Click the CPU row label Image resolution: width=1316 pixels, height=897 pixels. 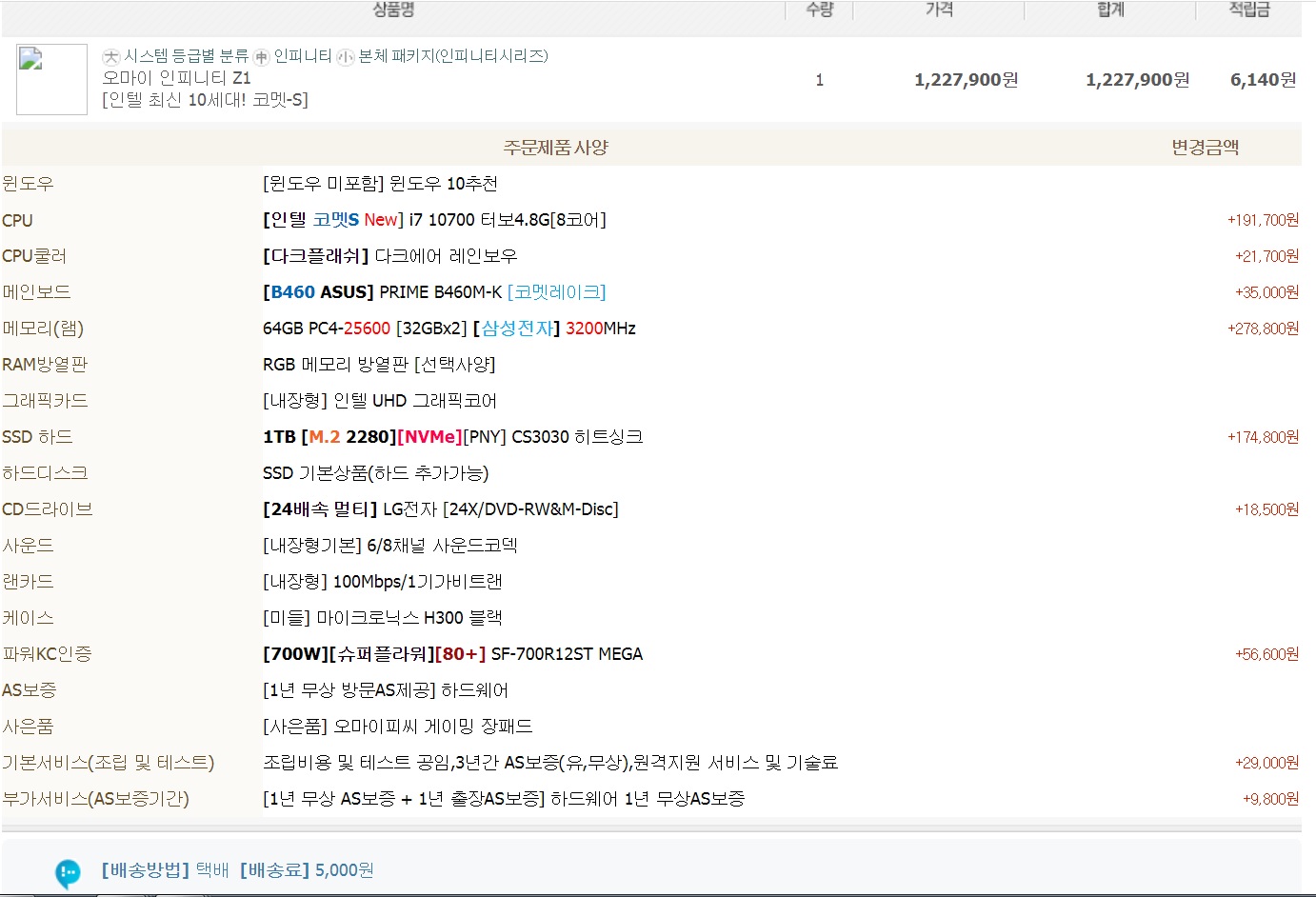tap(17, 220)
